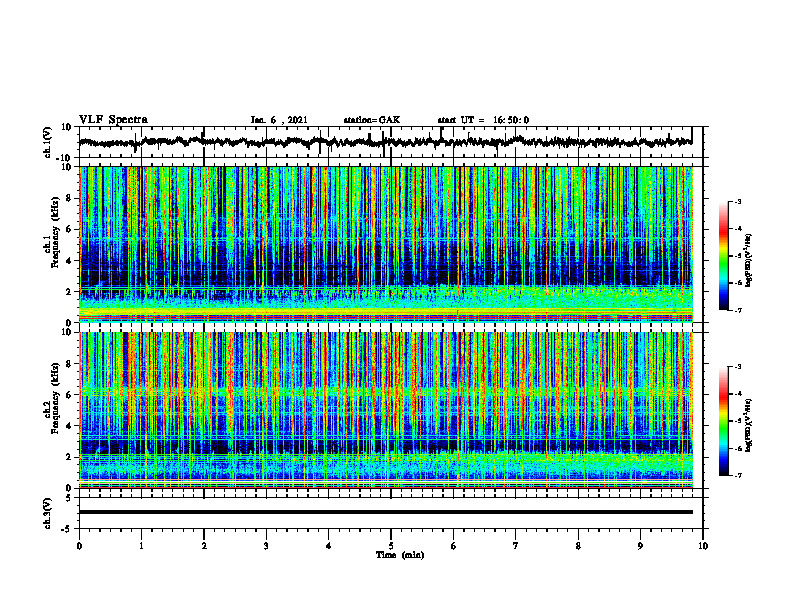Click the ch.1 voltage waveform trace
Image resolution: width=792 pixels, height=612 pixels.
pyautogui.click(x=385, y=142)
